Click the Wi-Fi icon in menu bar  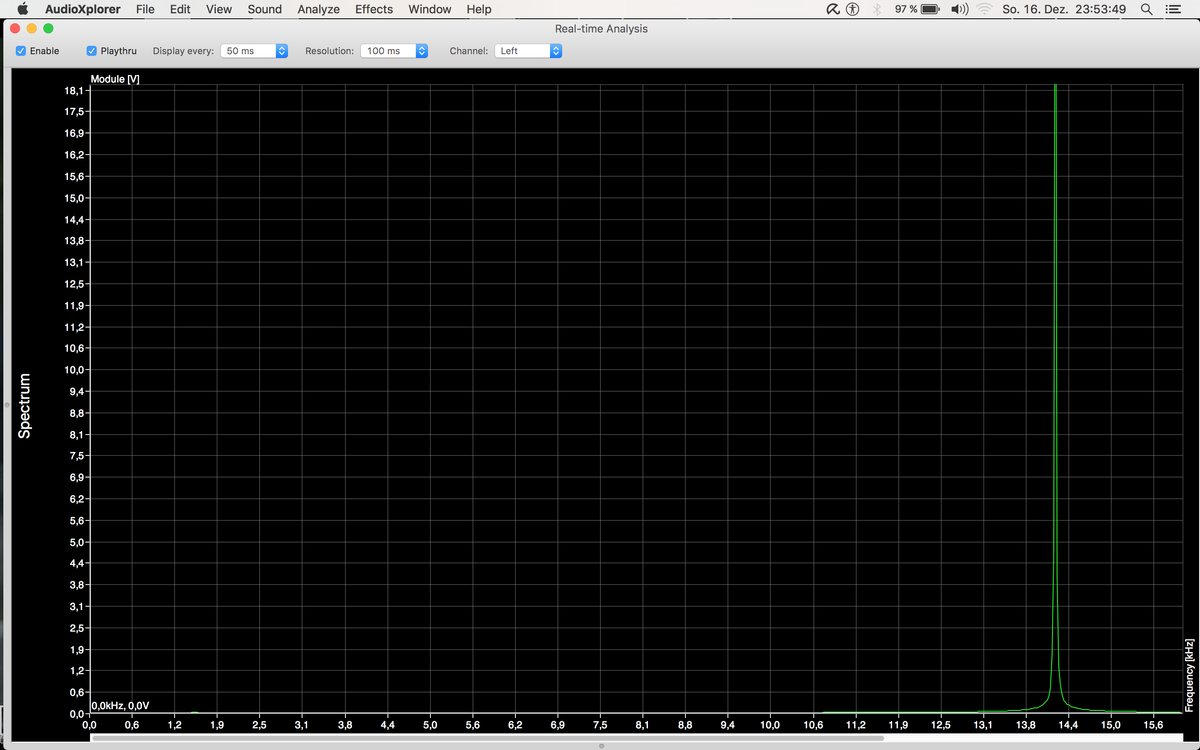click(x=984, y=9)
